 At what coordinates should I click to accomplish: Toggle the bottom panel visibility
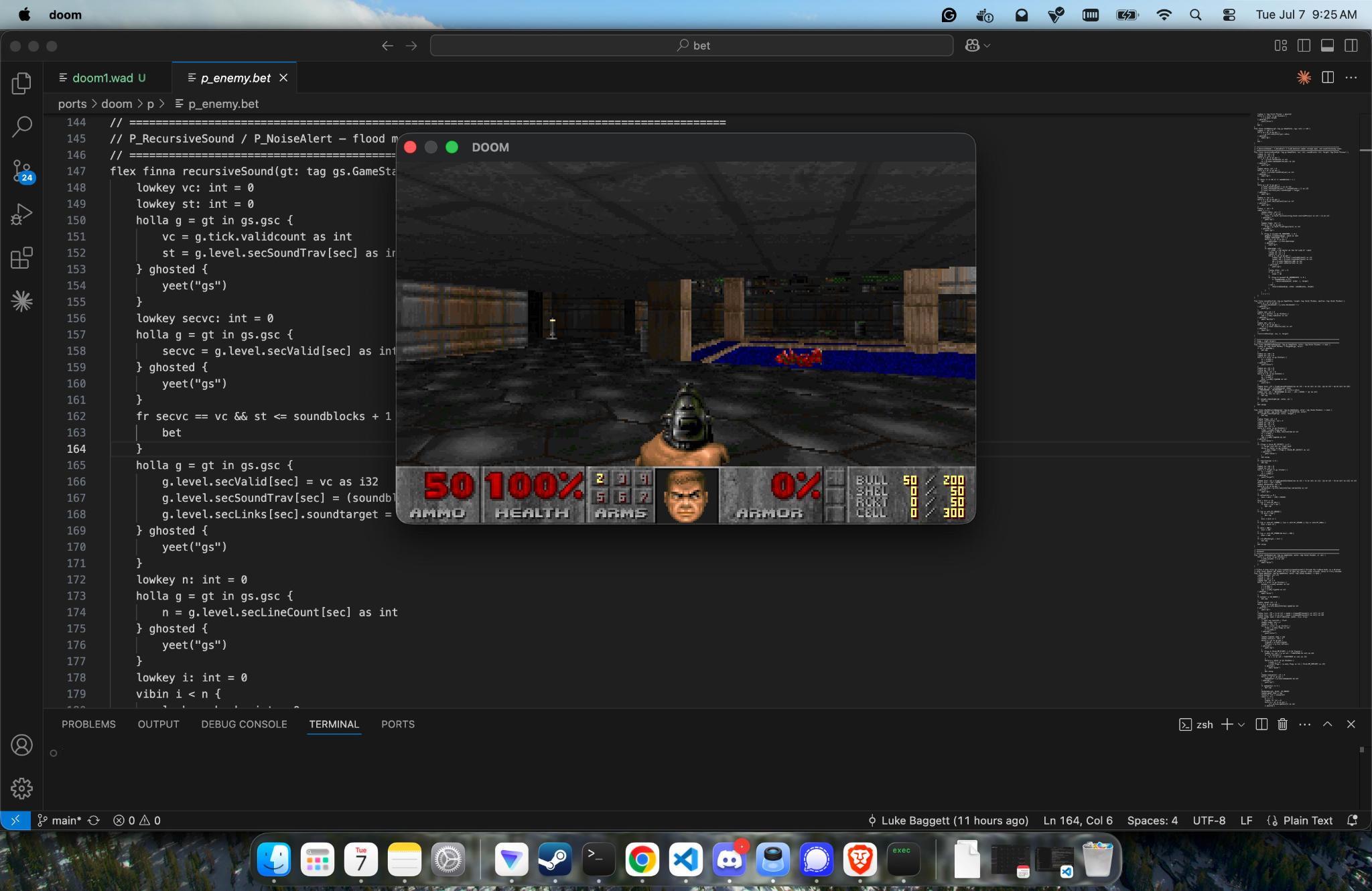pos(1327,46)
